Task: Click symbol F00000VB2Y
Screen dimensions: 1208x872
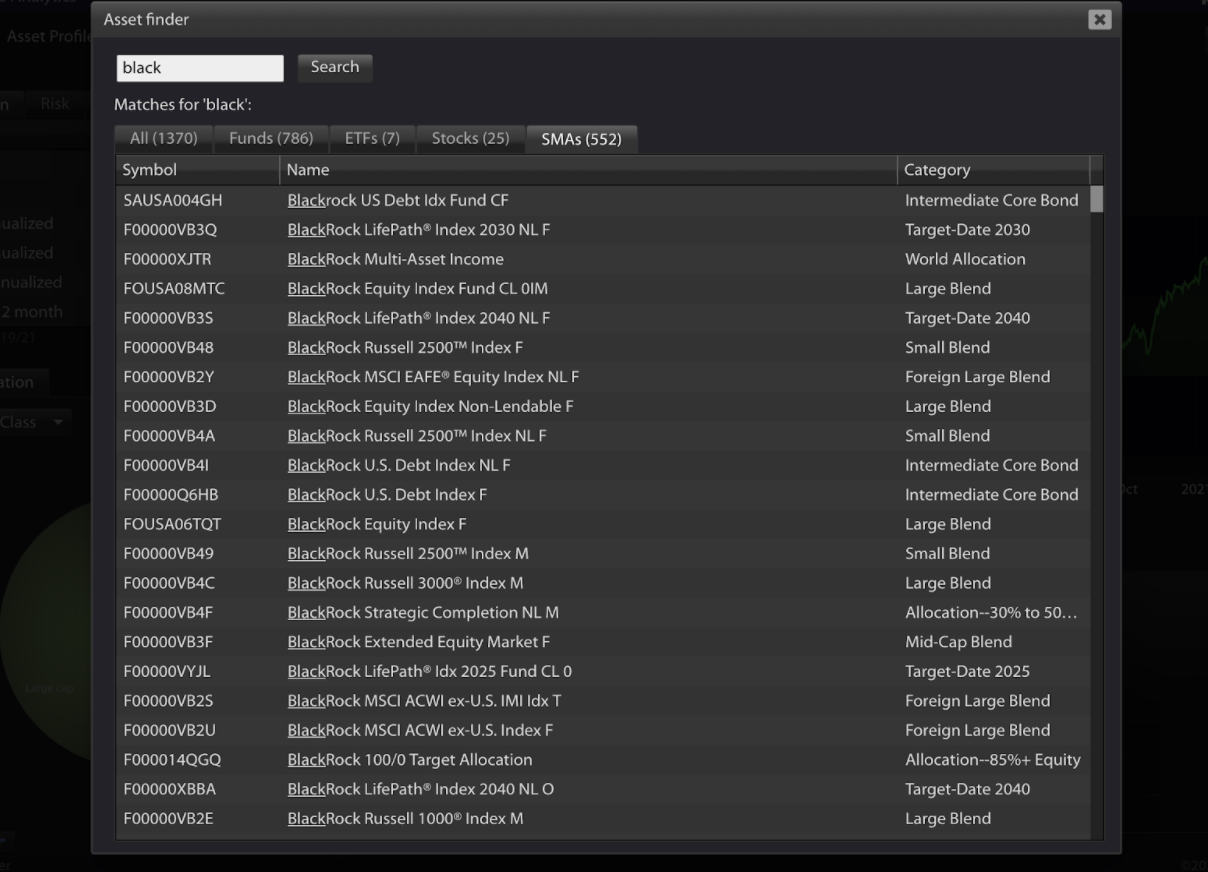Action: 168,377
